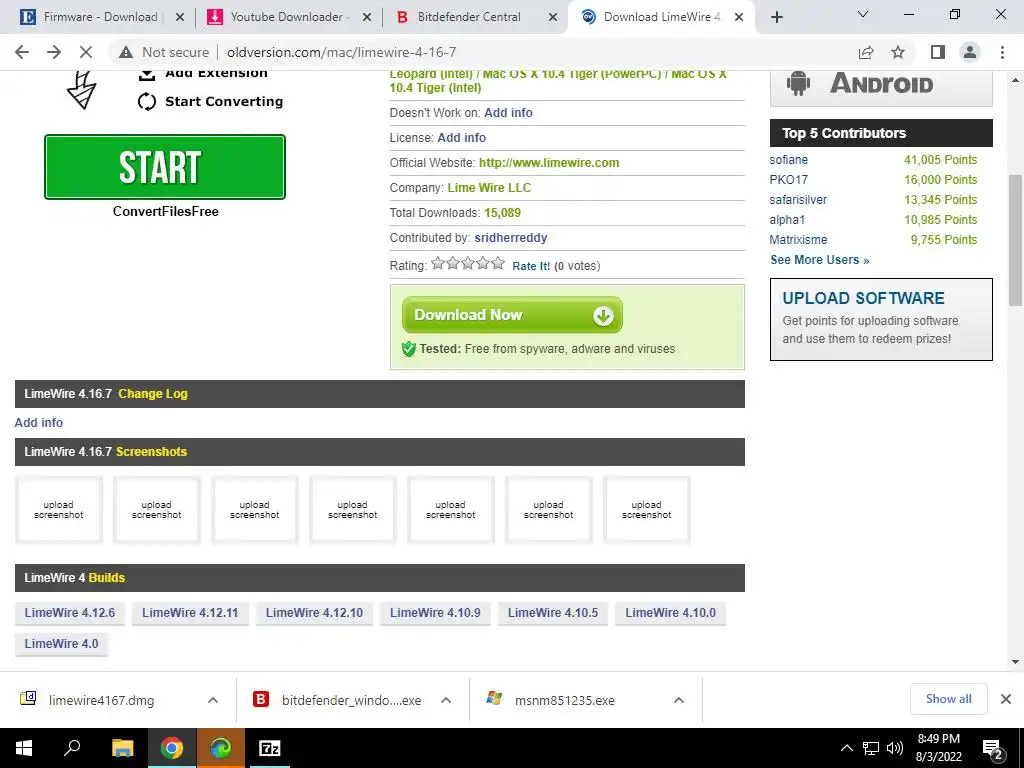Click Add info next to License
Image resolution: width=1024 pixels, height=768 pixels.
pyautogui.click(x=461, y=138)
